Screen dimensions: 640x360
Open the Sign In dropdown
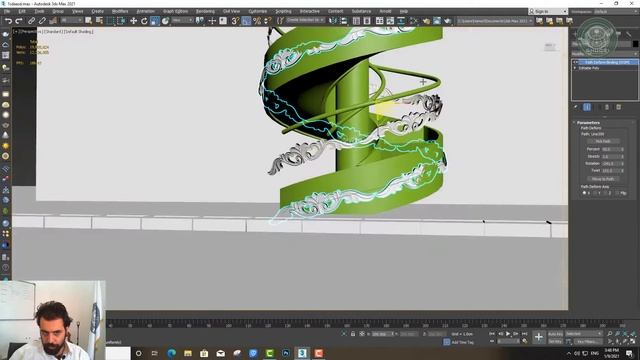point(548,11)
